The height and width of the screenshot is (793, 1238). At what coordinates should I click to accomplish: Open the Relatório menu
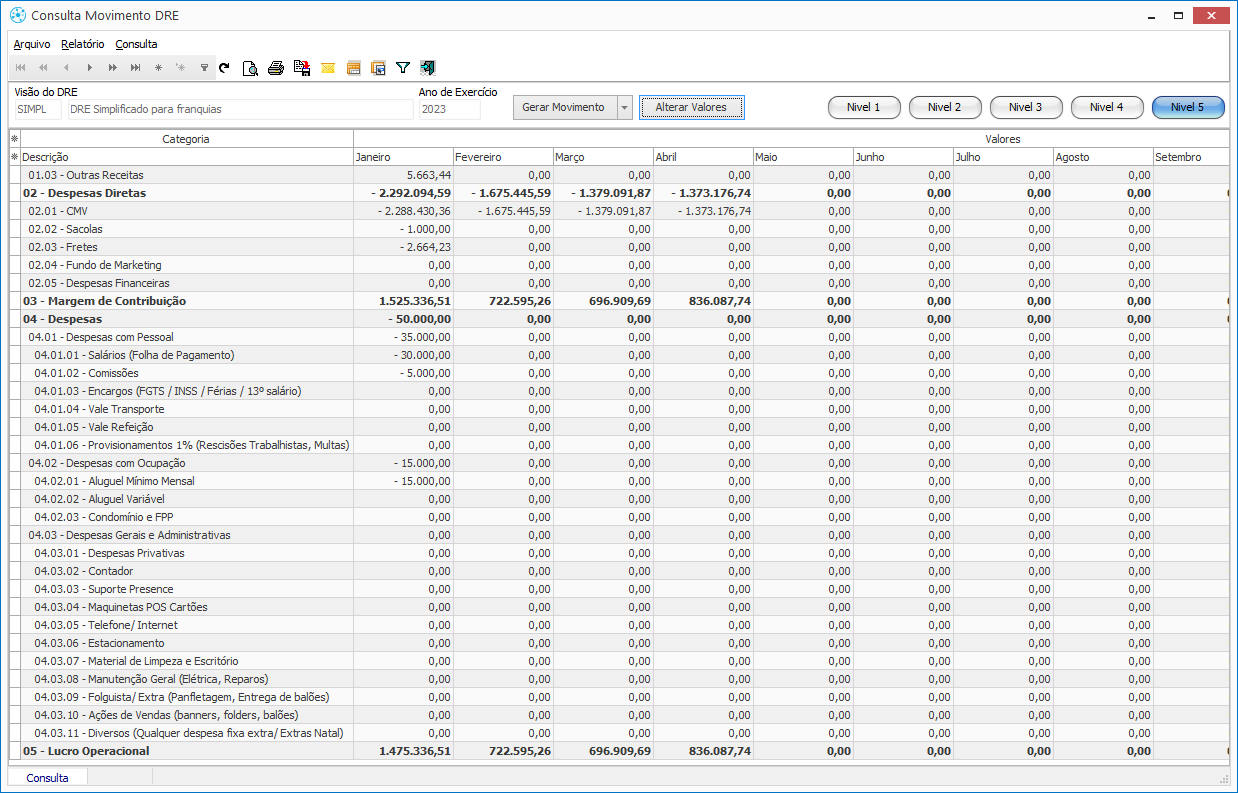click(x=82, y=44)
